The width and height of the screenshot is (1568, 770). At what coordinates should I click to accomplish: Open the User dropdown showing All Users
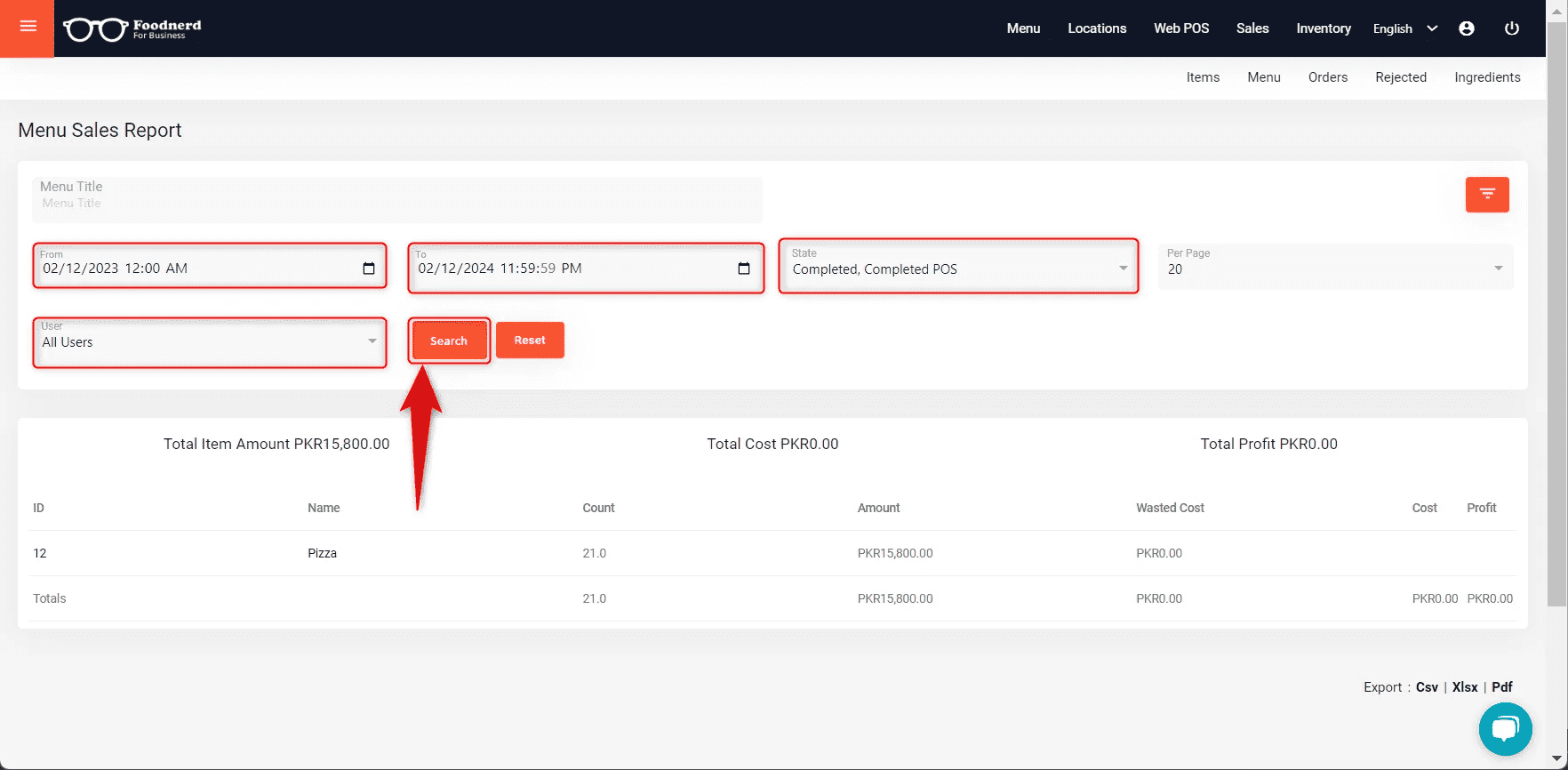click(210, 341)
